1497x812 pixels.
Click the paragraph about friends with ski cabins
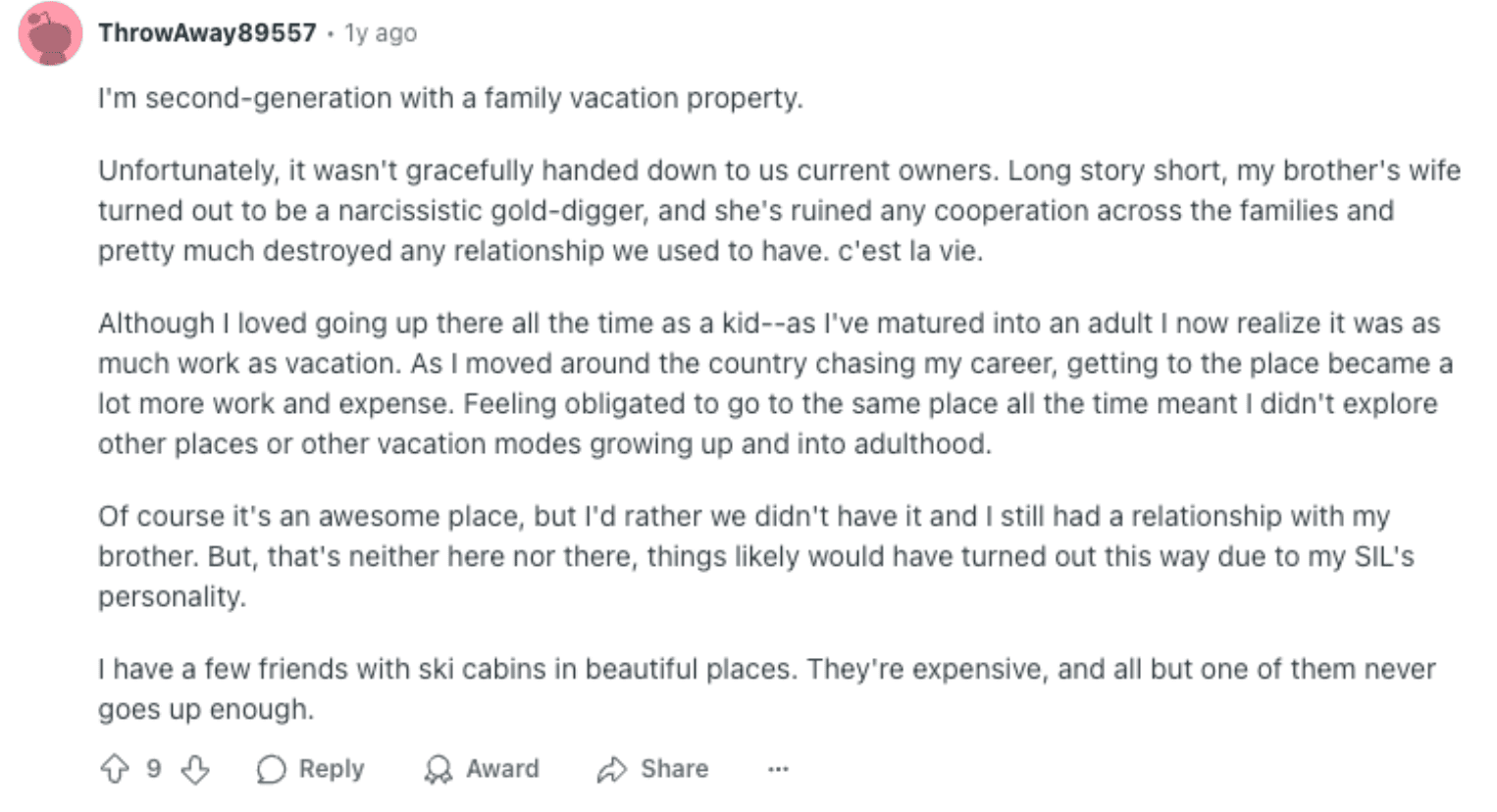click(x=766, y=689)
